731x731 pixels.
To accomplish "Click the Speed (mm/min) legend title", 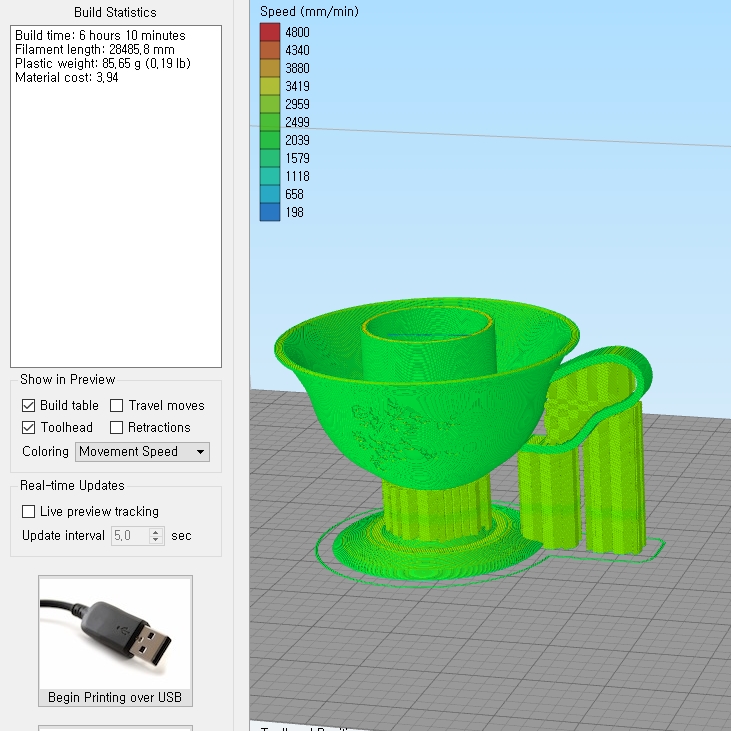I will (x=309, y=12).
